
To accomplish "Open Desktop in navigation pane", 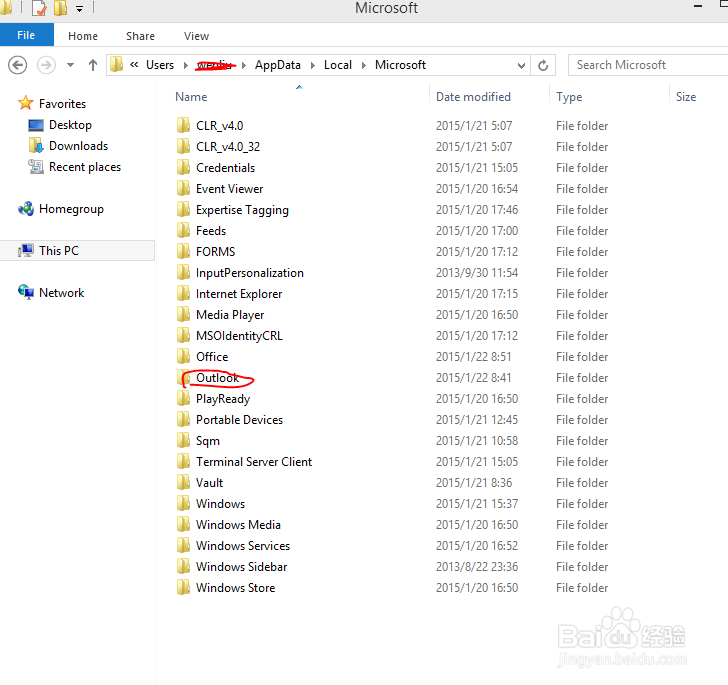I will pyautogui.click(x=70, y=125).
